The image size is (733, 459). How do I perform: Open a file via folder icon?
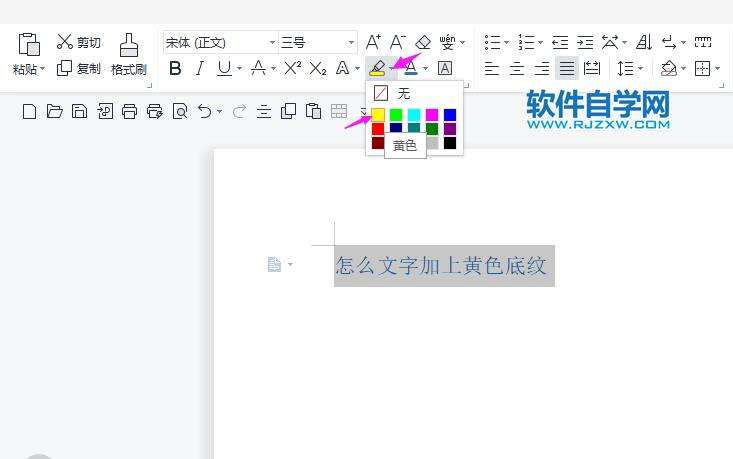pyautogui.click(x=54, y=111)
